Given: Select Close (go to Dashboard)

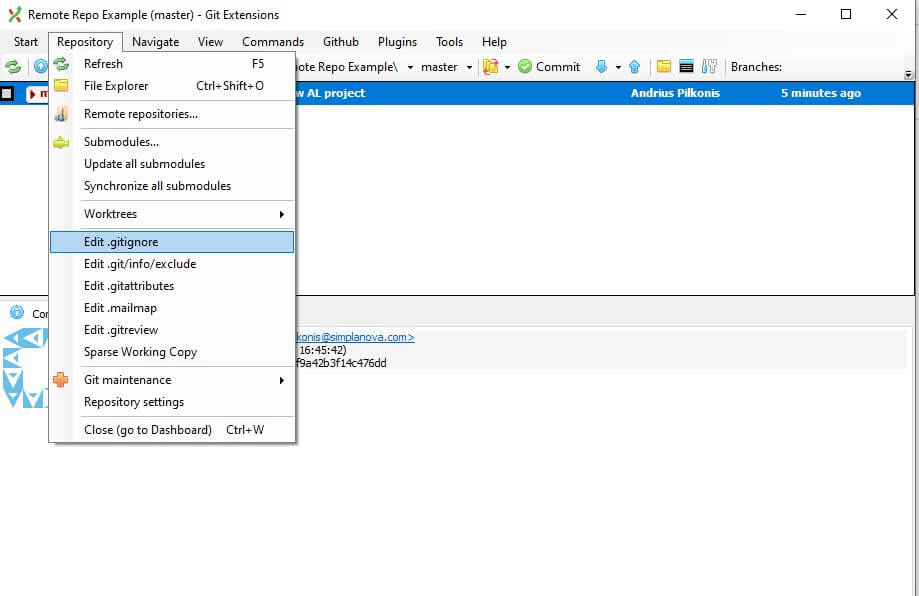Looking at the screenshot, I should [172, 430].
